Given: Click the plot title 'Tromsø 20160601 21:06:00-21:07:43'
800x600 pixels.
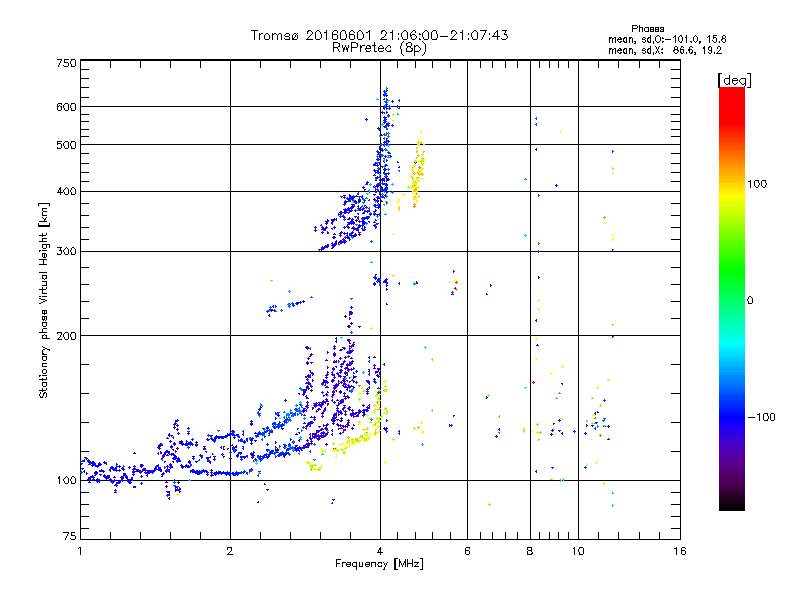Looking at the screenshot, I should 379,35.
